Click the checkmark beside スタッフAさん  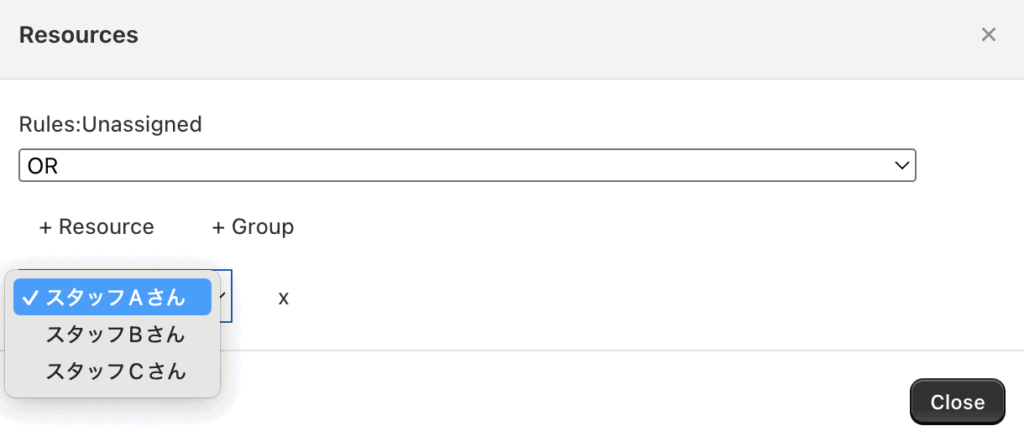30,297
